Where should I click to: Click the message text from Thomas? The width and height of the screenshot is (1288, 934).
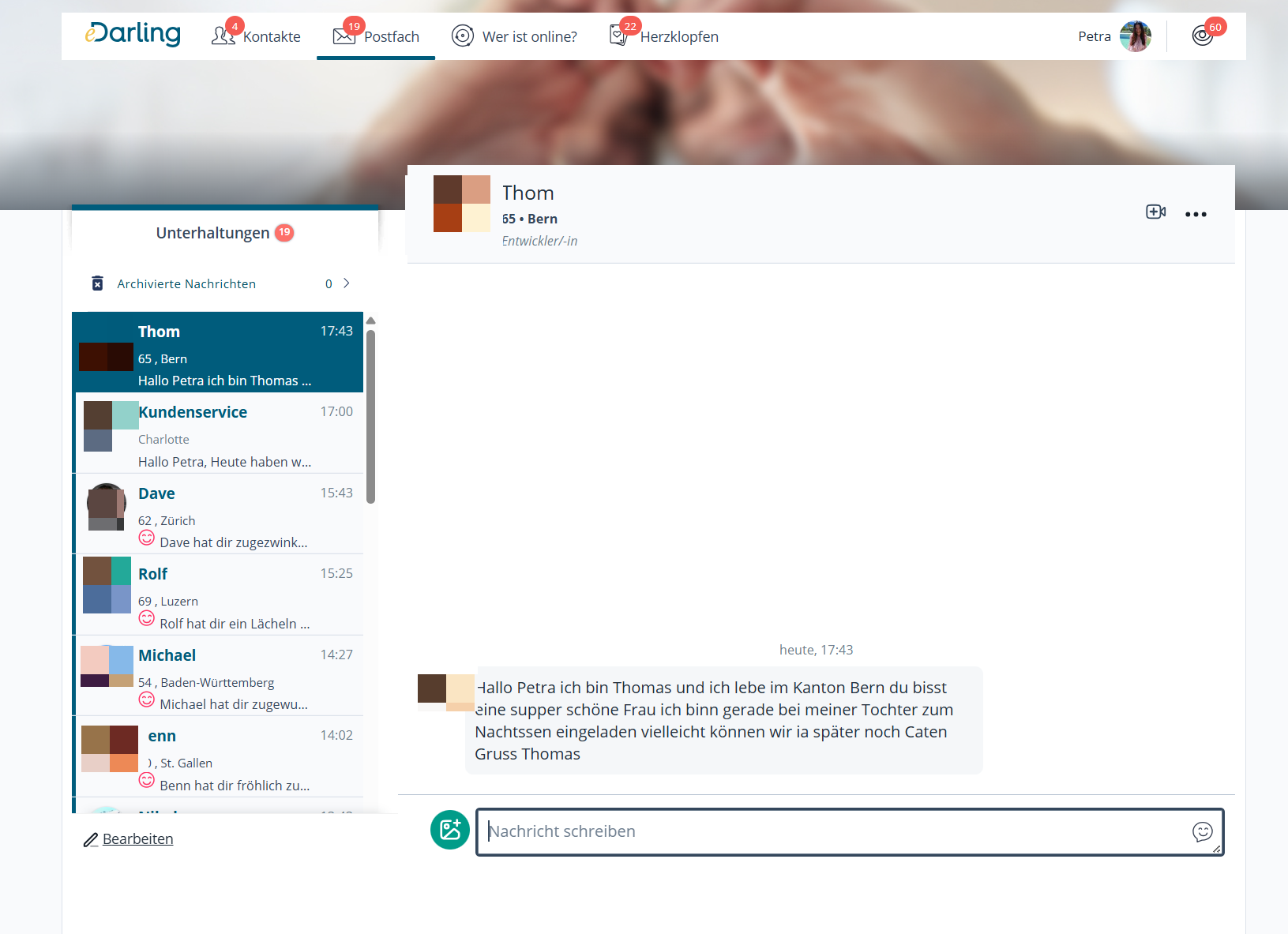pyautogui.click(x=714, y=721)
